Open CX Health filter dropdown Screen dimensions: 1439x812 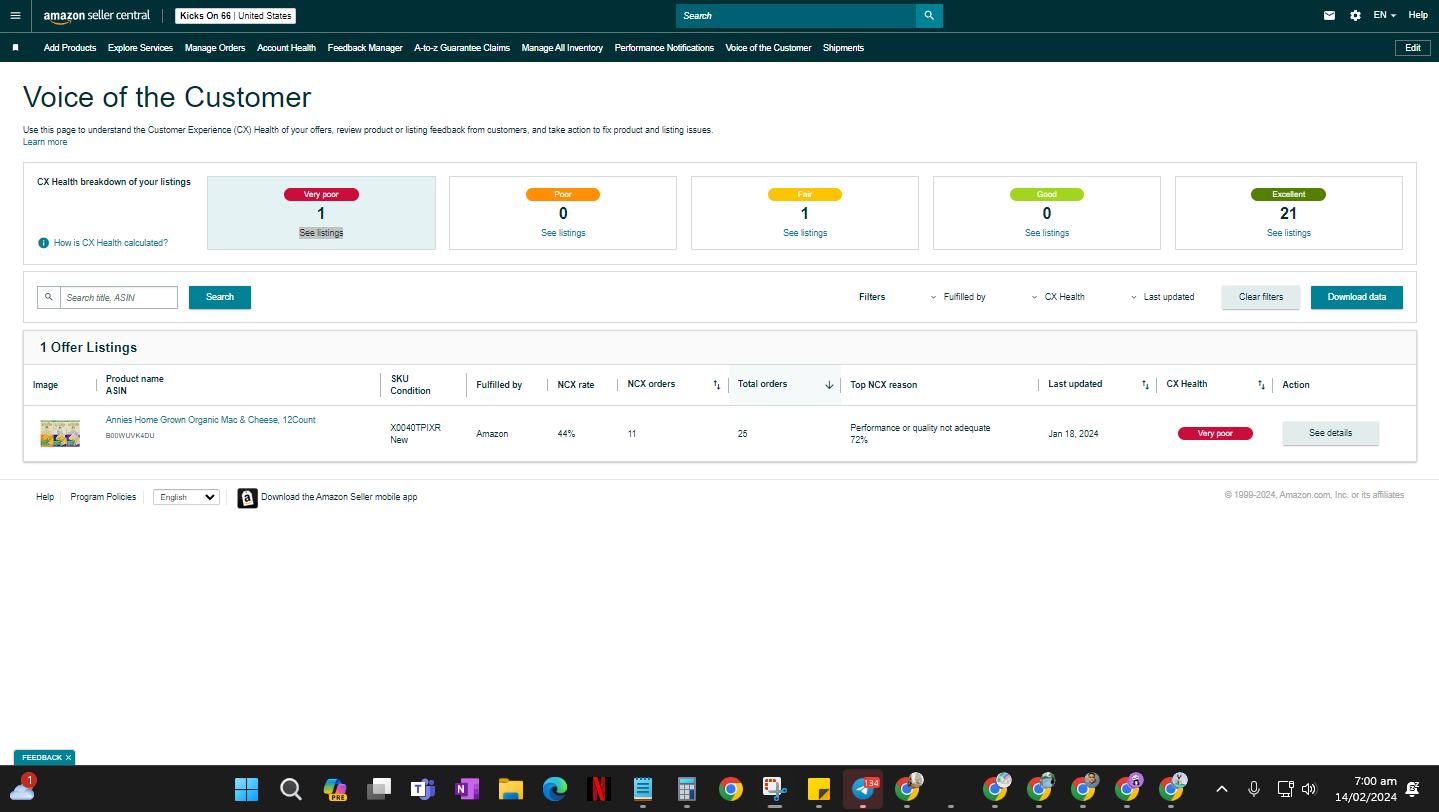(1057, 297)
